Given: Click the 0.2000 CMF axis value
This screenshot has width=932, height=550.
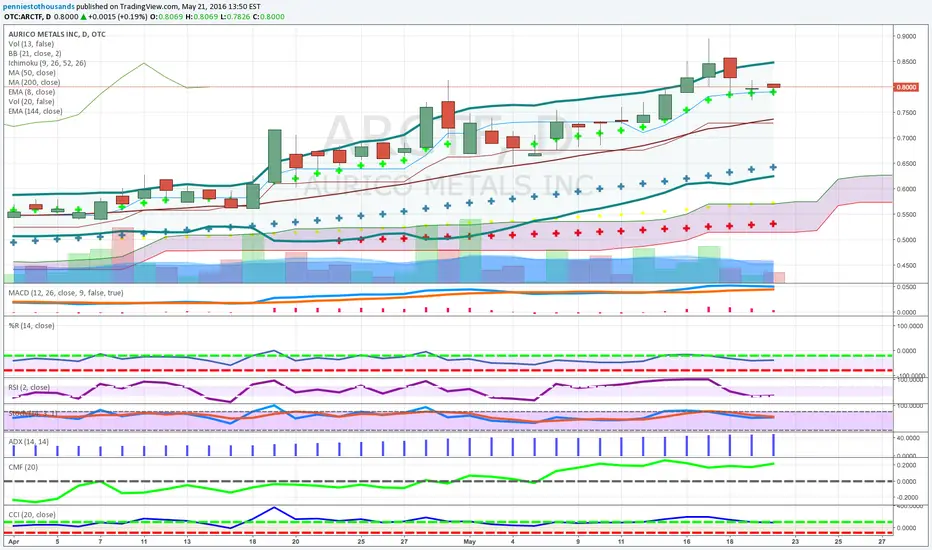Looking at the screenshot, I should [x=906, y=466].
